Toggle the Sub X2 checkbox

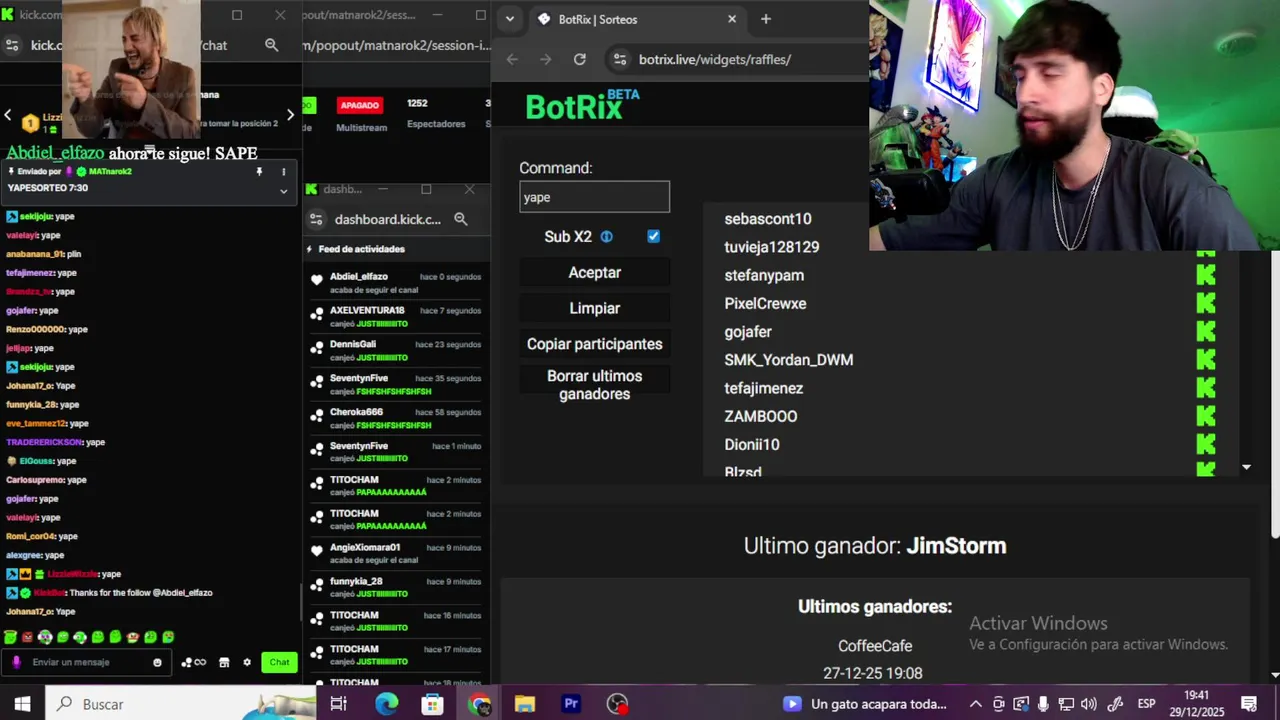pyautogui.click(x=653, y=237)
